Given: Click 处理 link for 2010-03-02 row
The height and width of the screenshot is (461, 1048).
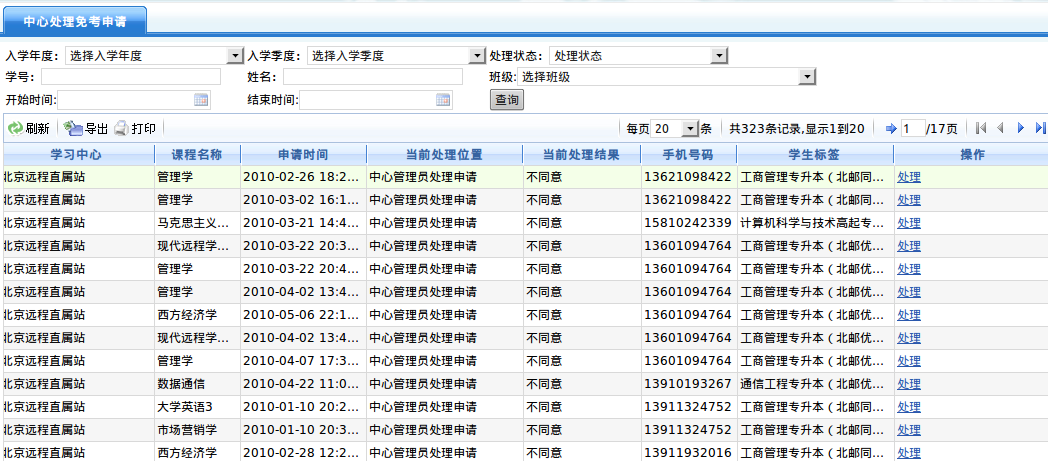Looking at the screenshot, I should coord(909,200).
